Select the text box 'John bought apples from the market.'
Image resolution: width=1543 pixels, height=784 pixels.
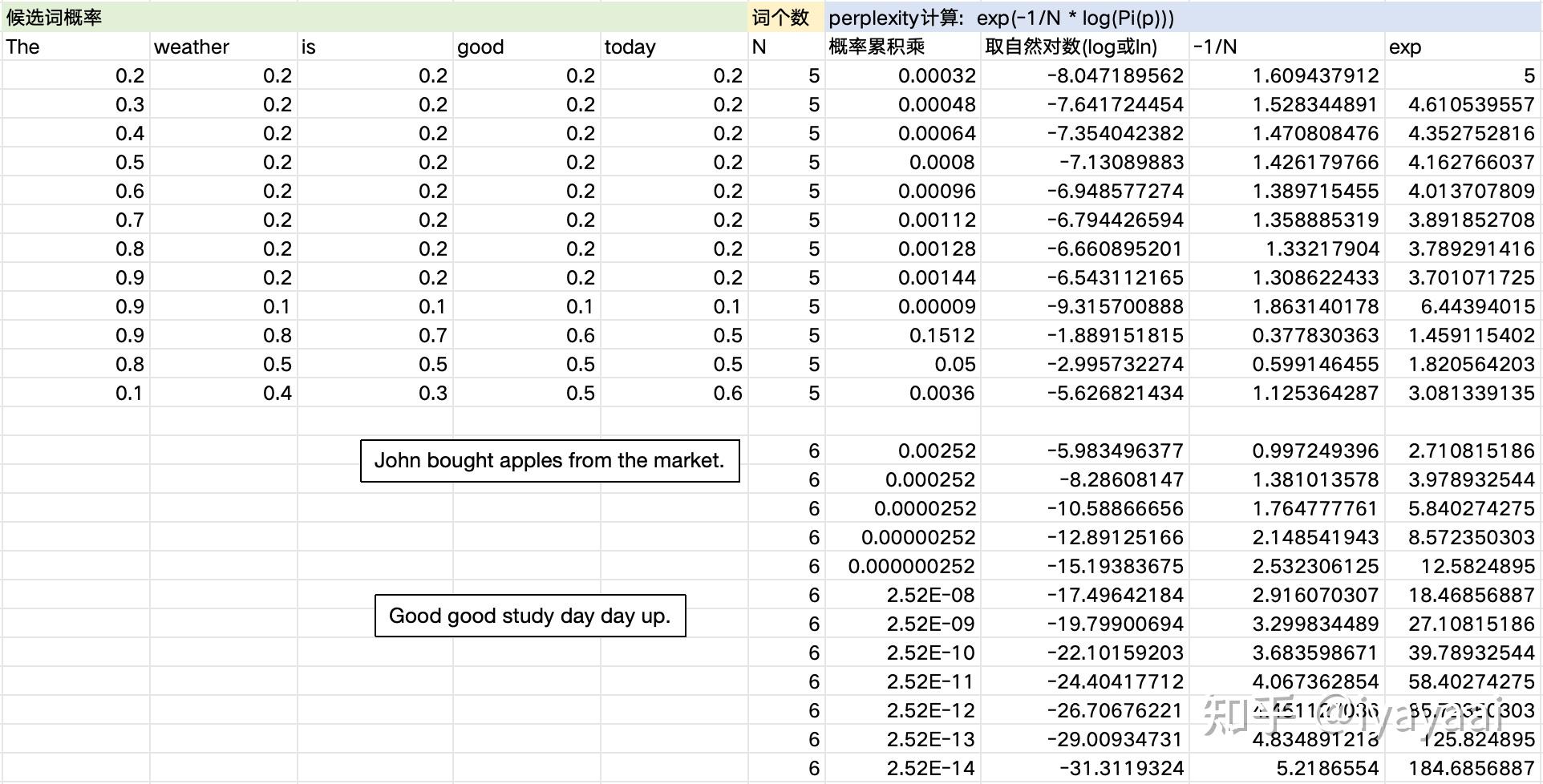(550, 460)
